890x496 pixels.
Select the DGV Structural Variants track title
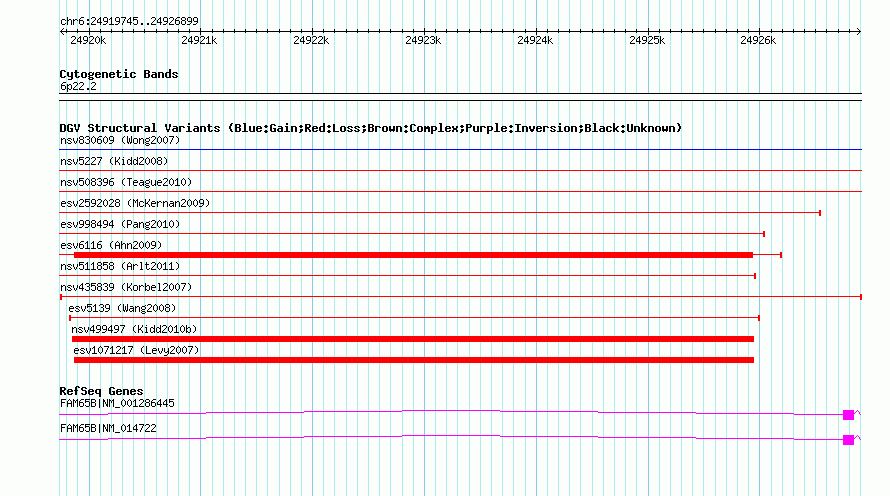(371, 128)
